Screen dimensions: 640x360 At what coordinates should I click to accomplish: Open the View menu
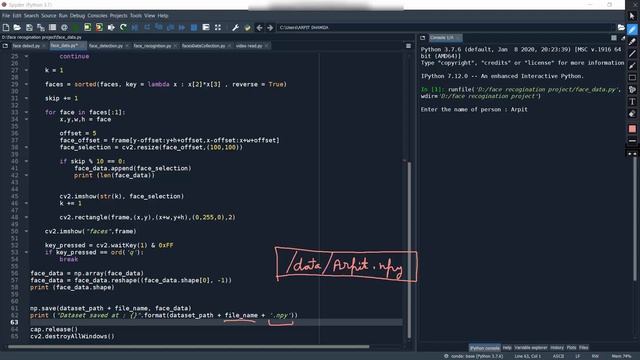[149, 16]
